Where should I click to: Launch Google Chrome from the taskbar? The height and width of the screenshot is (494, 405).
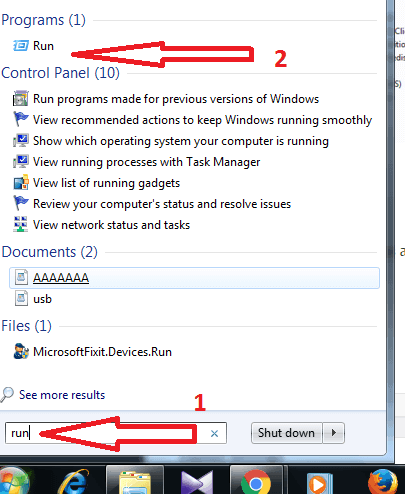click(256, 481)
